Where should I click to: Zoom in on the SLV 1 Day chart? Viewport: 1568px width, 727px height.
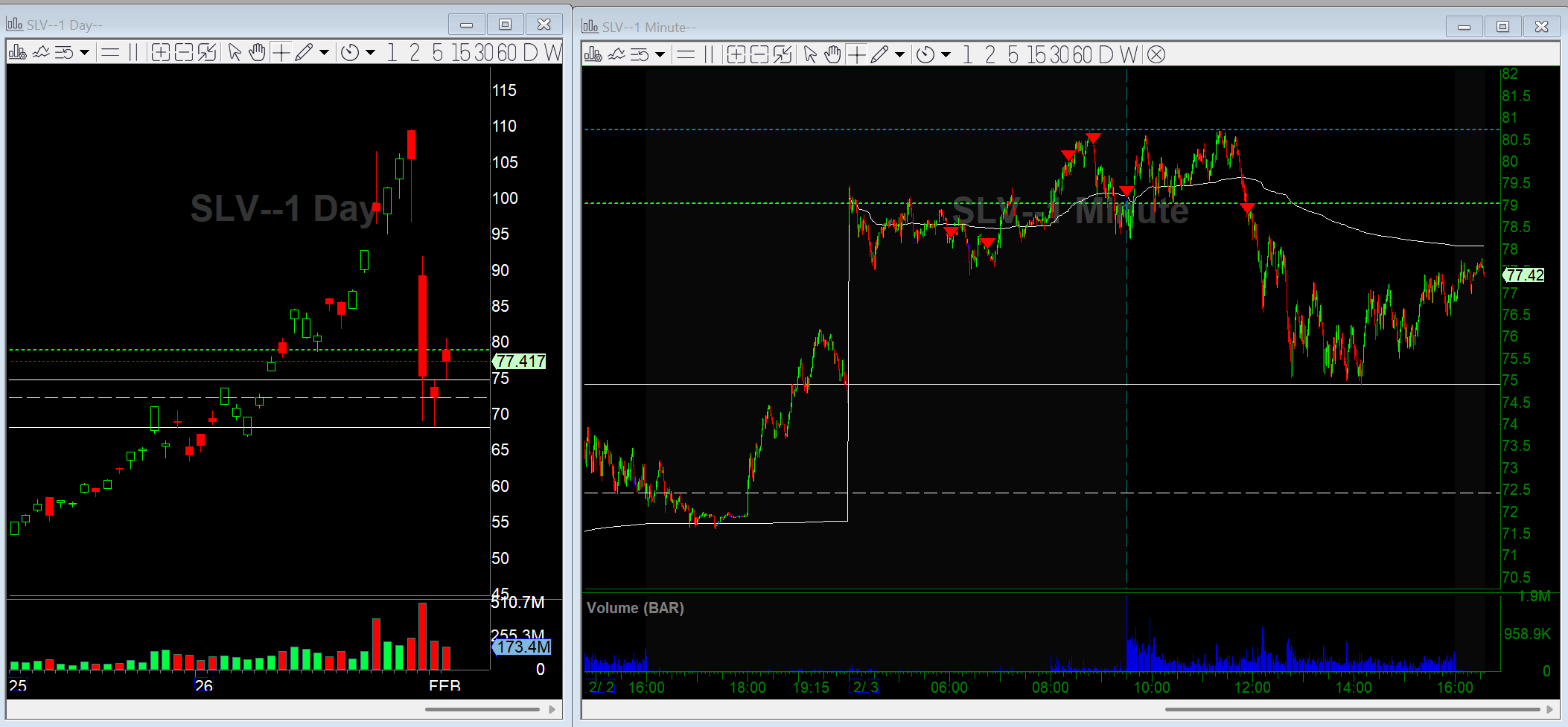click(x=161, y=52)
